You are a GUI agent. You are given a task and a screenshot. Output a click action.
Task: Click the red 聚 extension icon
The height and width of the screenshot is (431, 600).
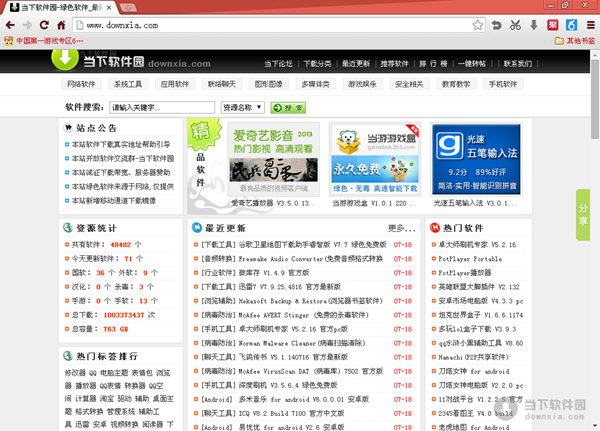(553, 25)
